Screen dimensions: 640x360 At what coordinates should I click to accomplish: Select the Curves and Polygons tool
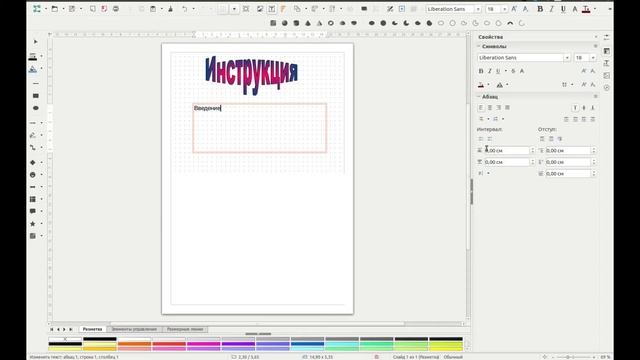click(33, 135)
